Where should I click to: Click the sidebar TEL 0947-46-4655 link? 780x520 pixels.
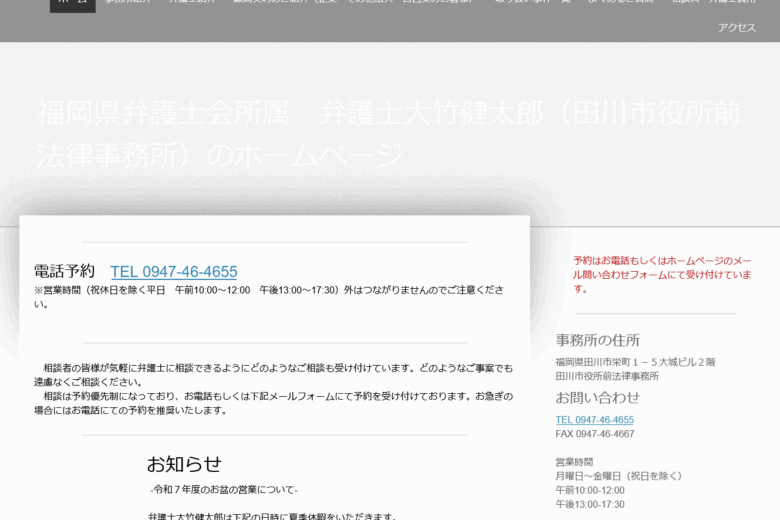(594, 420)
